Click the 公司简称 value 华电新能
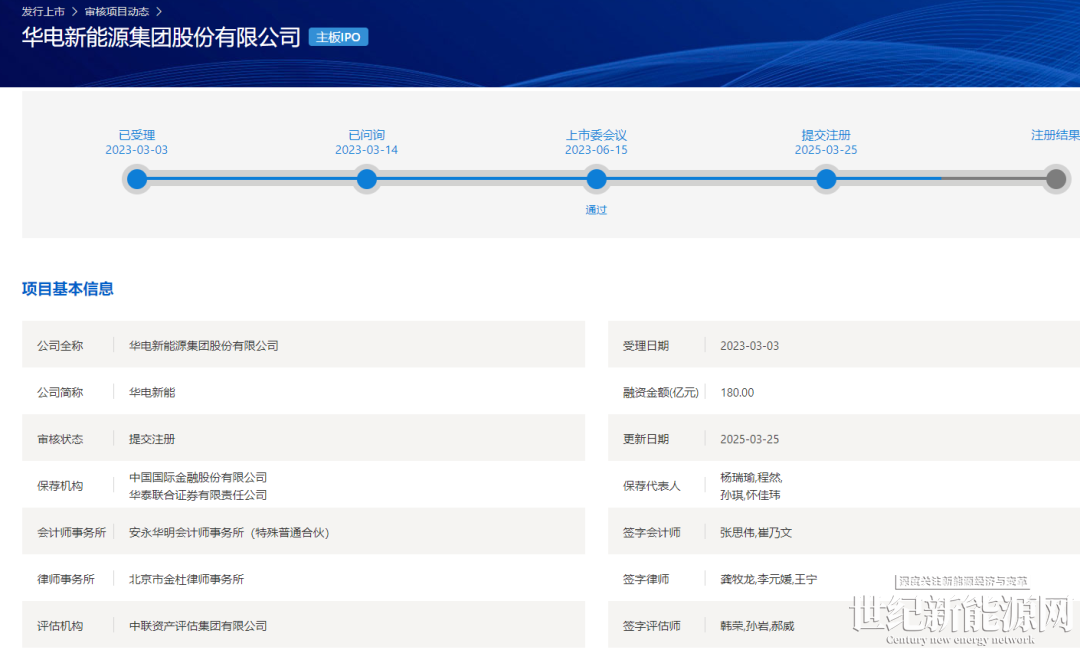This screenshot has height=650, width=1080. tap(152, 392)
